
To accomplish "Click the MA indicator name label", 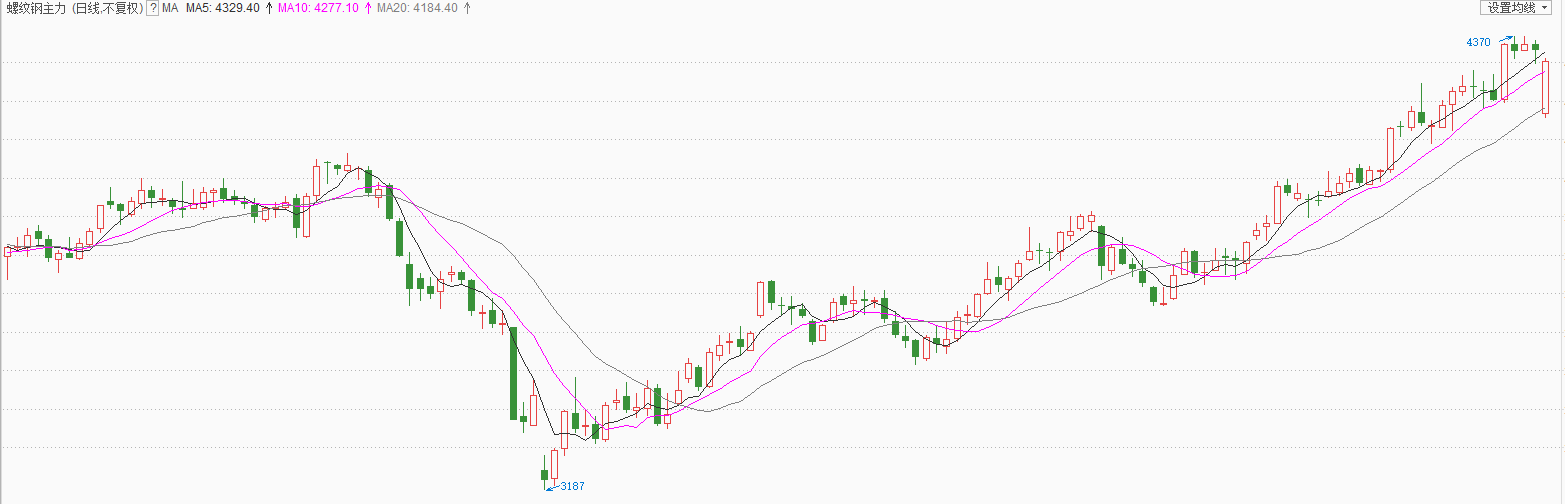I will coord(170,8).
